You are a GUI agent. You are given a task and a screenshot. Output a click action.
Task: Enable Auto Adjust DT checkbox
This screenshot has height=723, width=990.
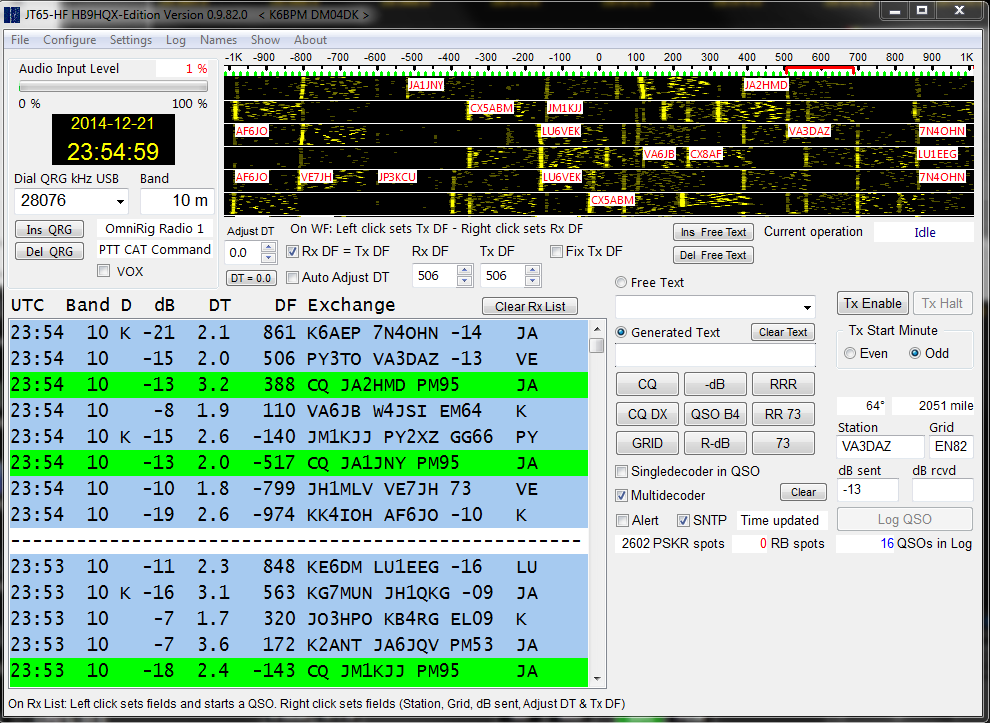click(292, 277)
